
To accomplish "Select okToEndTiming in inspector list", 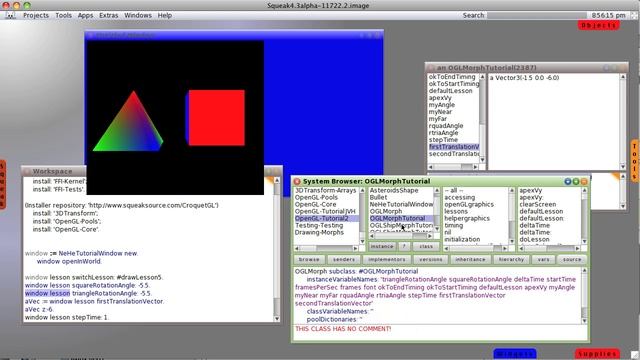I will click(x=452, y=77).
